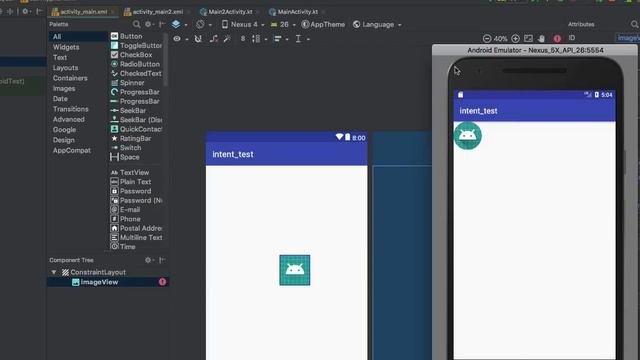Click the zoom out minus icon
Screen dimensions: 640x360
pyautogui.click(x=487, y=39)
